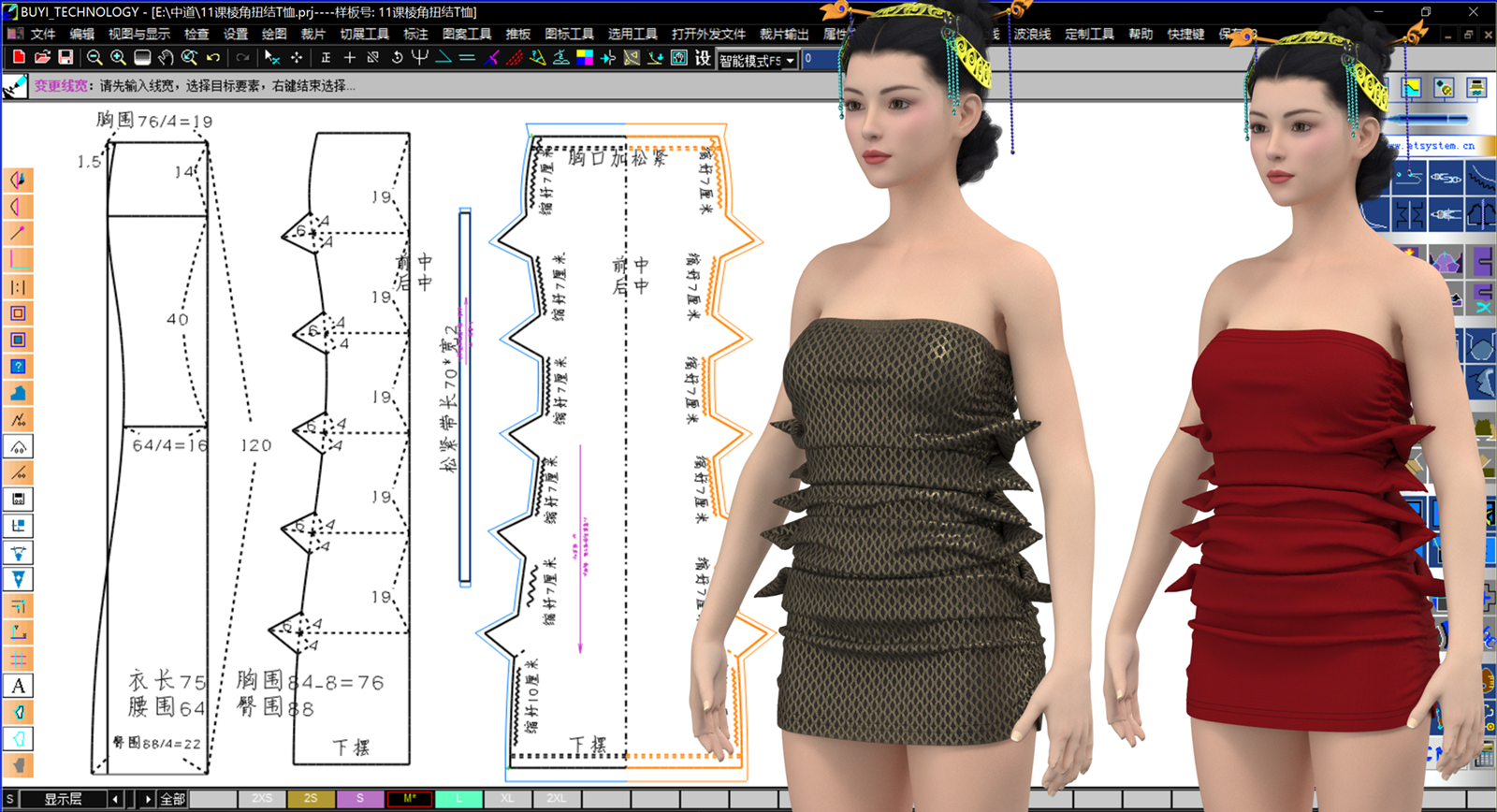Click the Zoom out magnifier
Image resolution: width=1497 pixels, height=812 pixels.
[x=94, y=57]
